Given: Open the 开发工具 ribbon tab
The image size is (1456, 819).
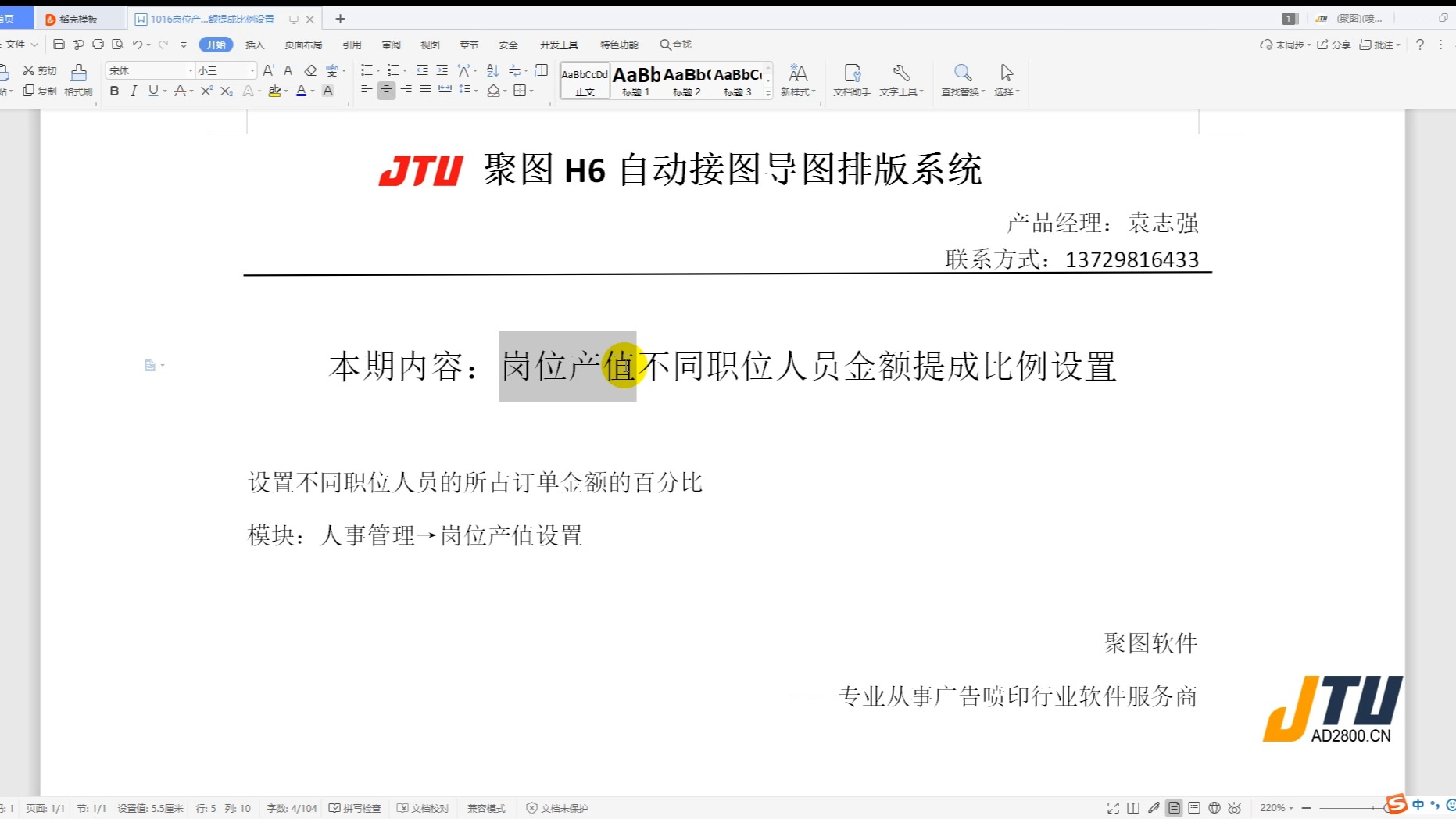Looking at the screenshot, I should pos(559,45).
